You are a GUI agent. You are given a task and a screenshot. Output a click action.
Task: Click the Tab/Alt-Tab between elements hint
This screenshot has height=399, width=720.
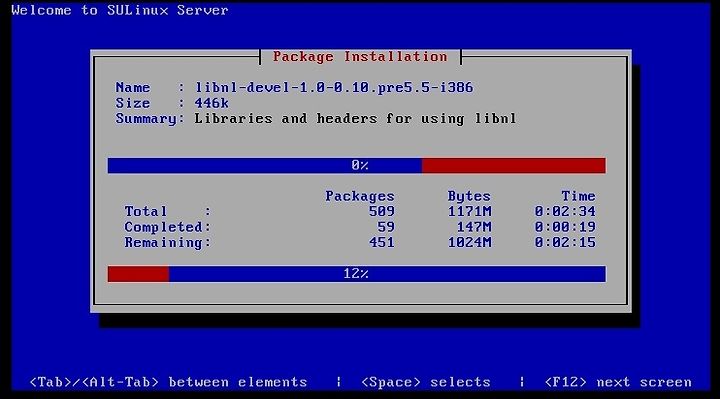tap(168, 382)
